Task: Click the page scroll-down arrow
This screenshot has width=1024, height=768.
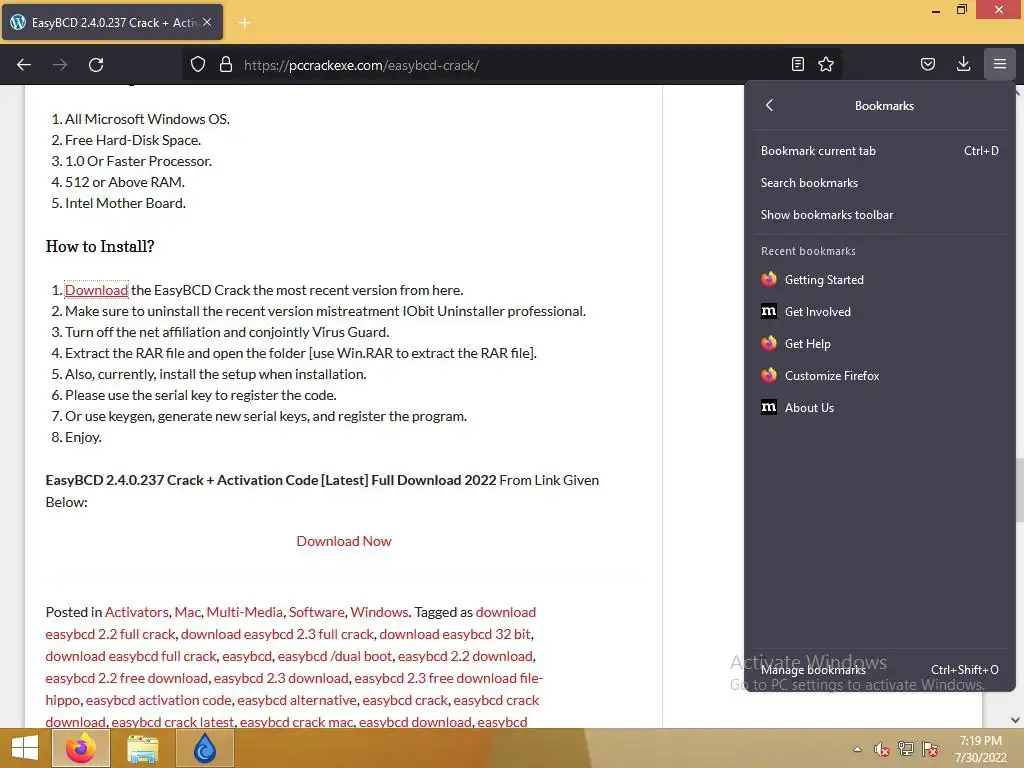Action: [x=1016, y=720]
